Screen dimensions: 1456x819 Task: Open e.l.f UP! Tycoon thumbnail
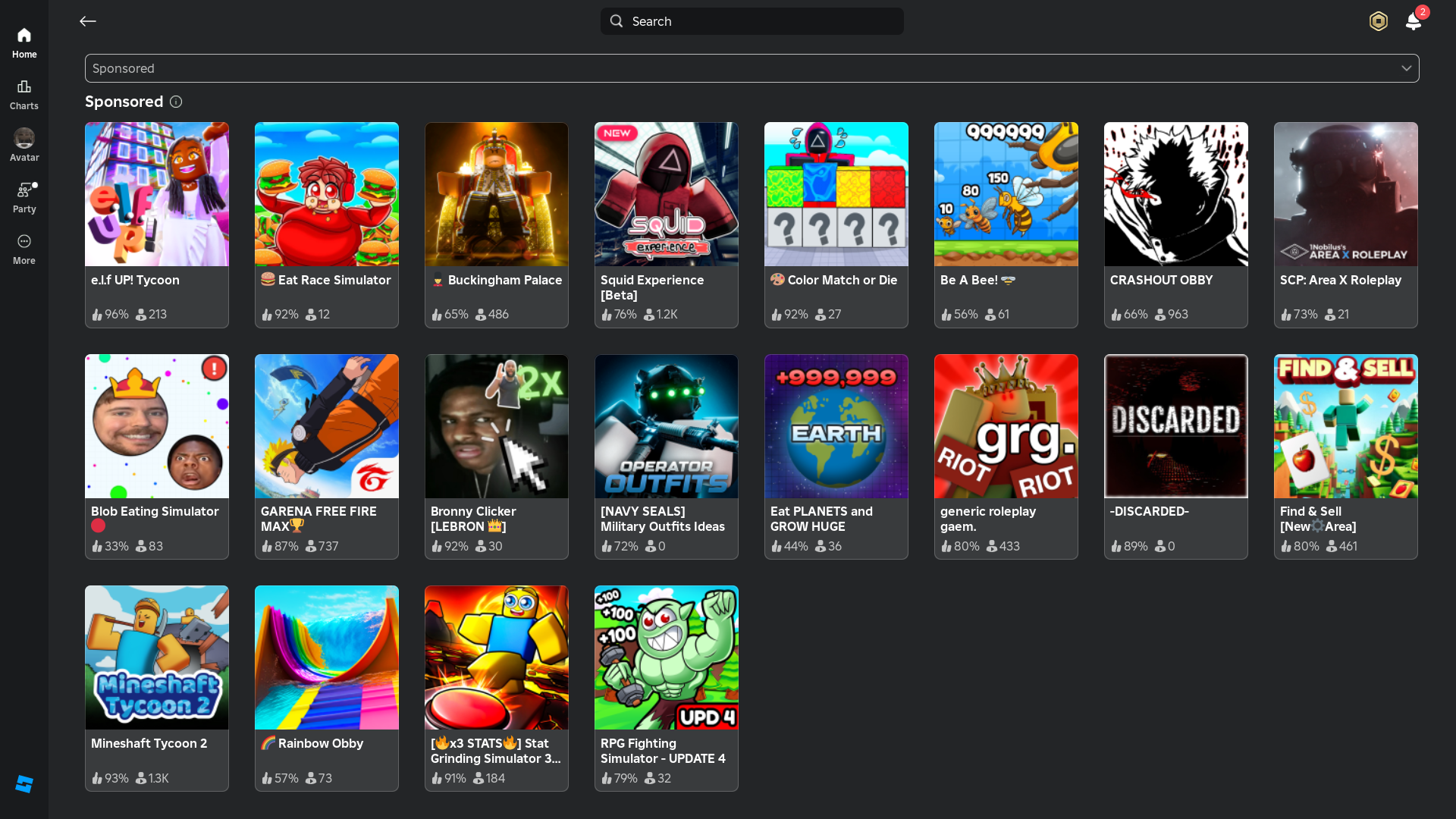157,194
